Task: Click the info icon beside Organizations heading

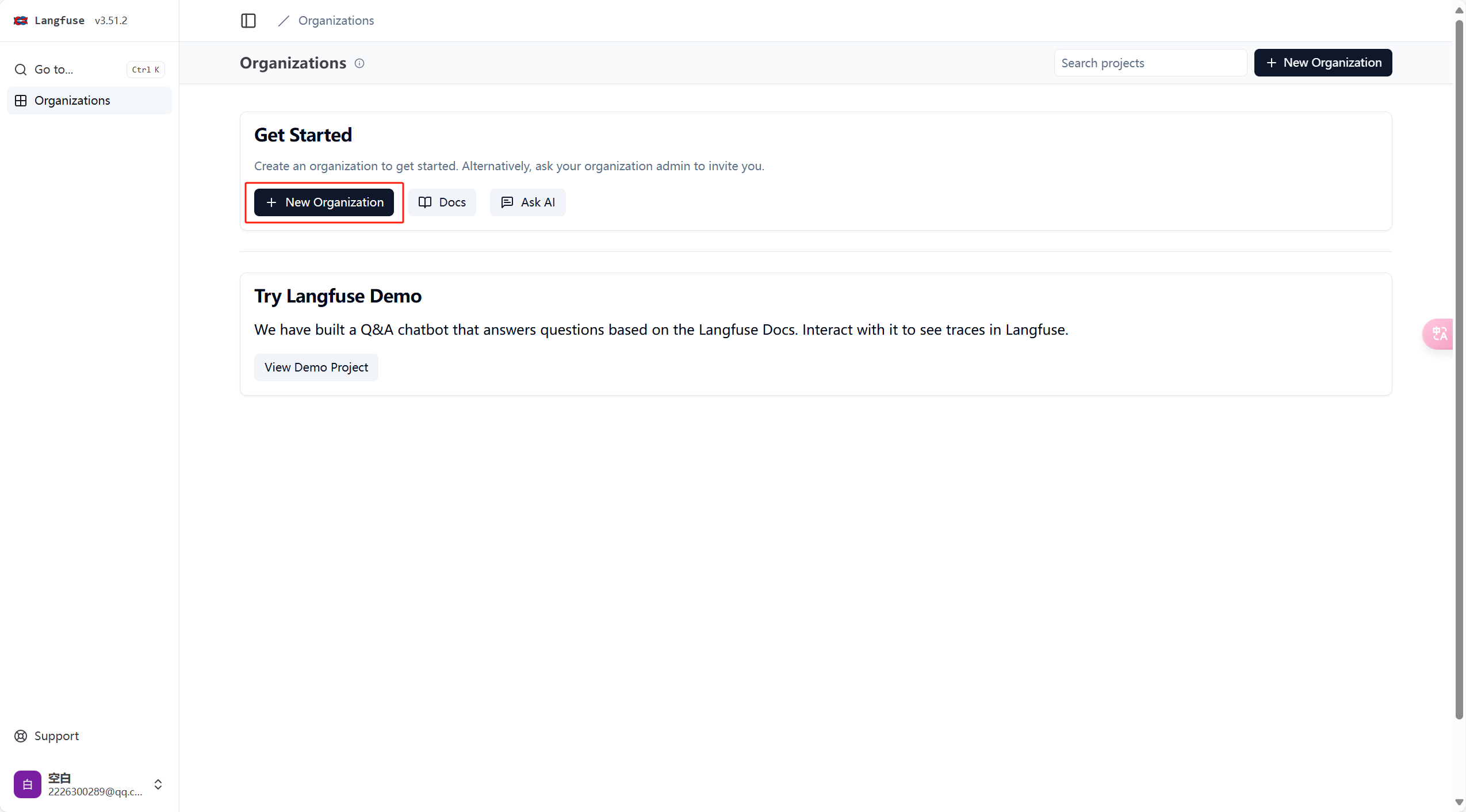Action: click(x=359, y=63)
